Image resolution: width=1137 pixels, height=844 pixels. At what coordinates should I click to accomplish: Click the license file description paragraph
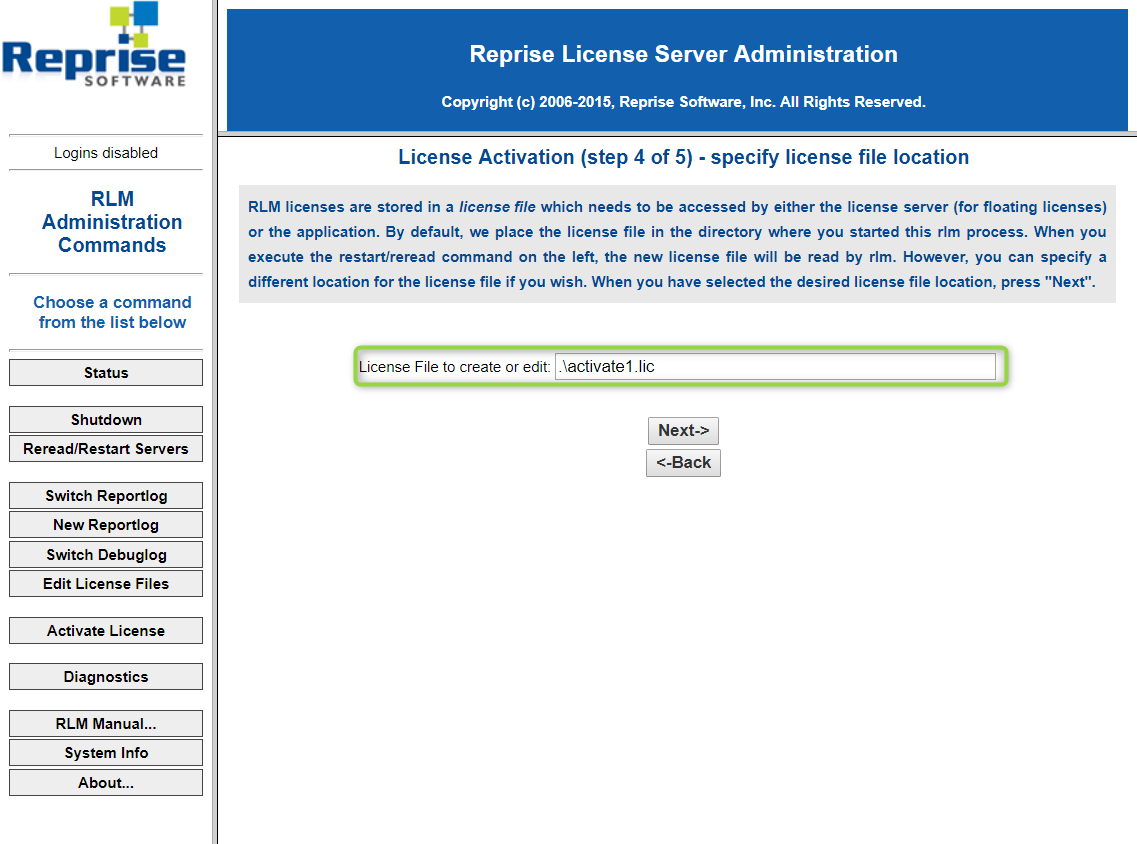pyautogui.click(x=677, y=244)
